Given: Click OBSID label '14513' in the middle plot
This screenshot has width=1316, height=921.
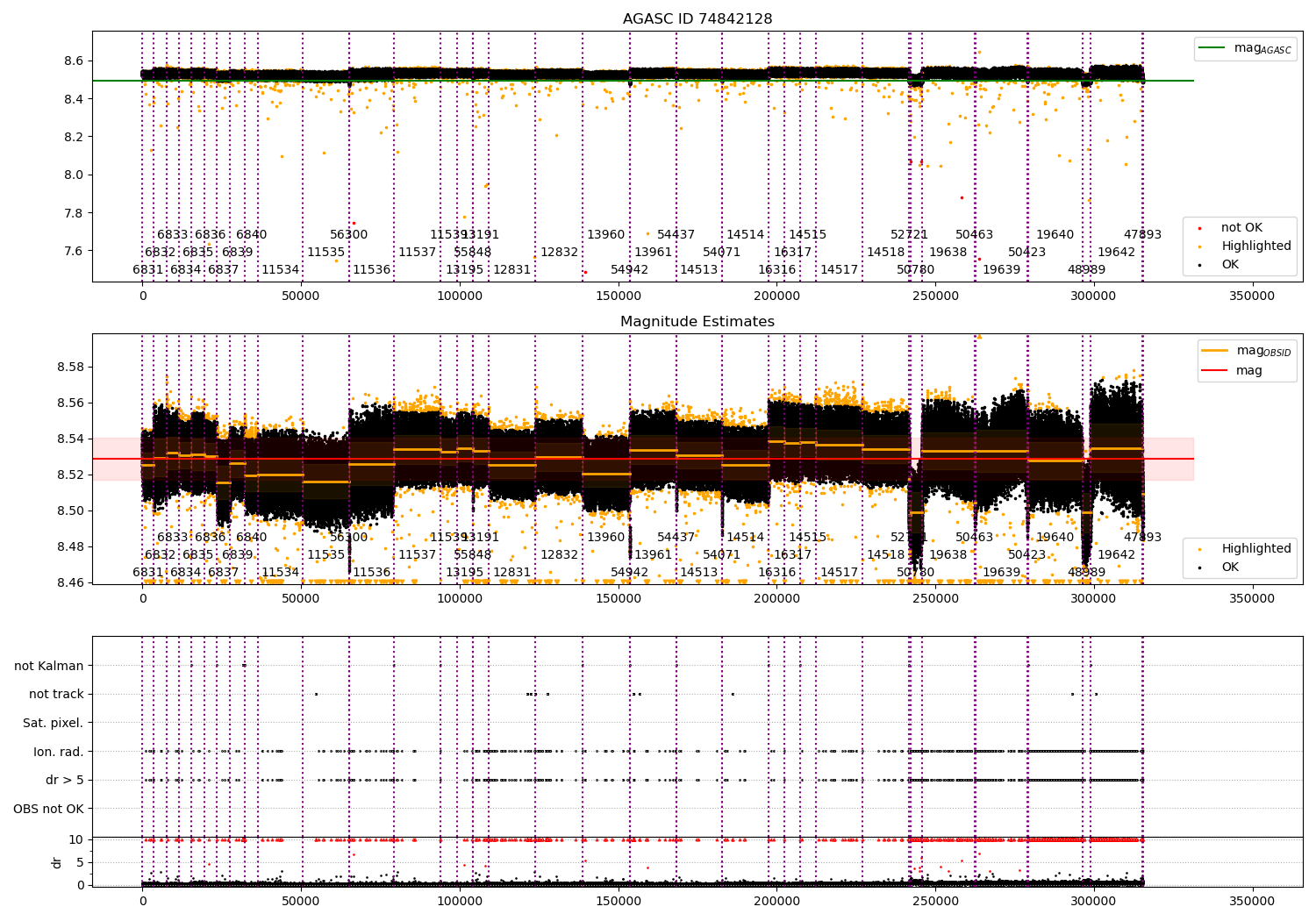Looking at the screenshot, I should [699, 573].
